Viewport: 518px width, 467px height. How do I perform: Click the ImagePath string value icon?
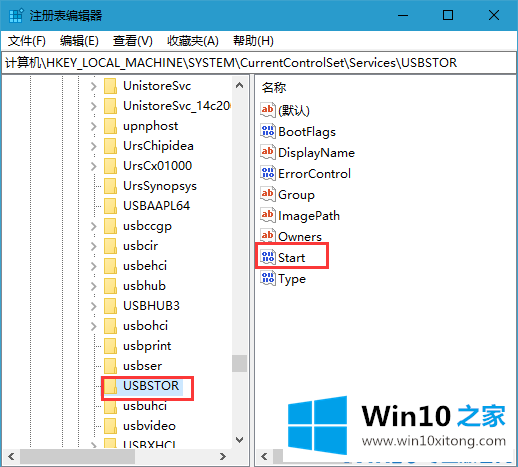point(268,215)
